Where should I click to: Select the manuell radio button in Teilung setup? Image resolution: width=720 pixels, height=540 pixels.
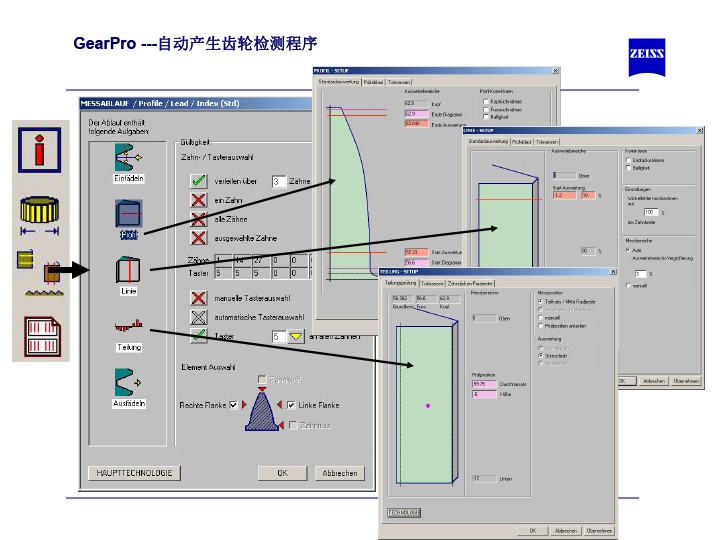pyautogui.click(x=541, y=318)
